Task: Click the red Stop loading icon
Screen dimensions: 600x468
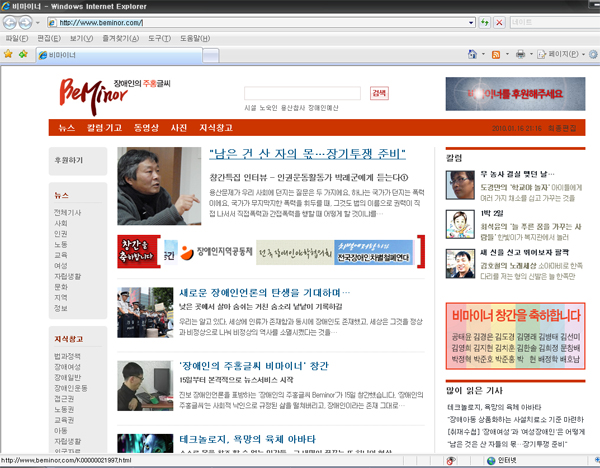Action: 499,23
